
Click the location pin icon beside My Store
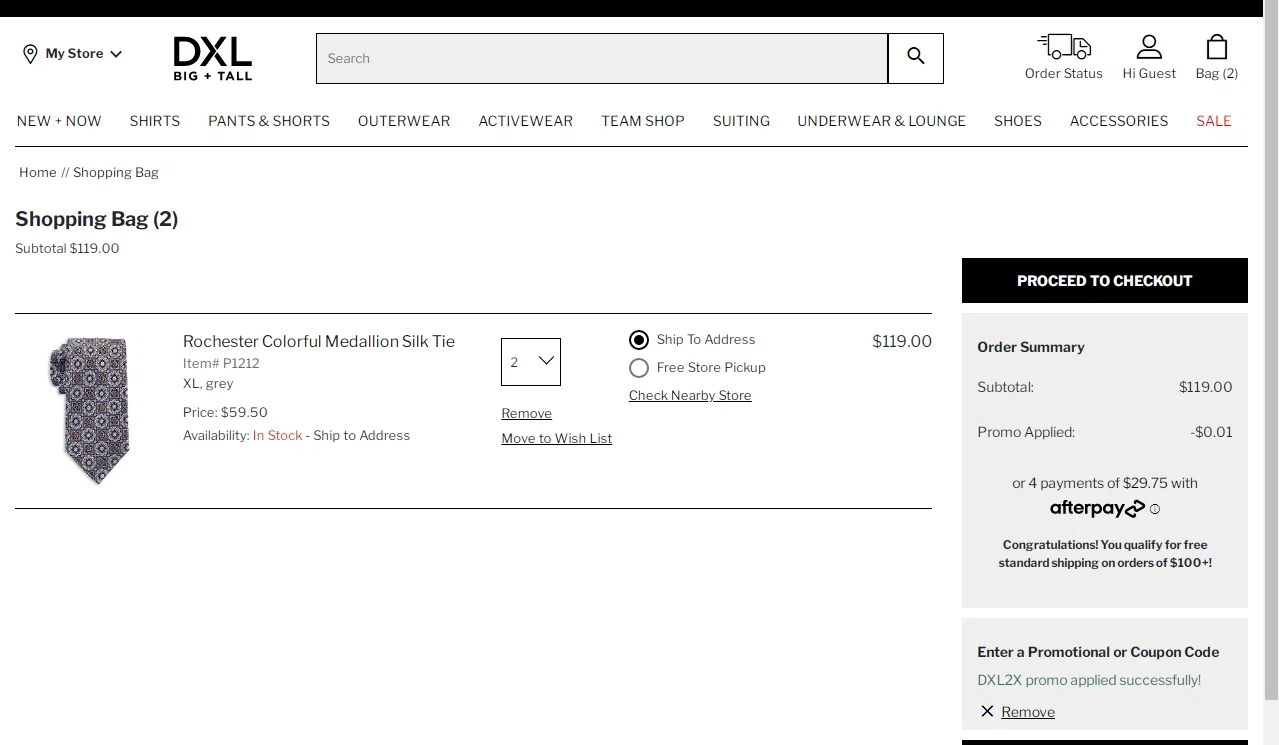click(x=30, y=54)
